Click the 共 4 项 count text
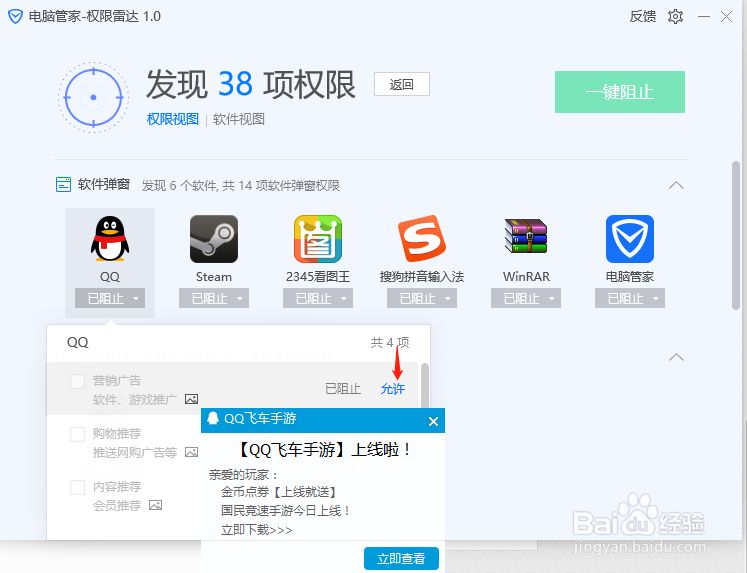This screenshot has height=573, width=747. (390, 342)
